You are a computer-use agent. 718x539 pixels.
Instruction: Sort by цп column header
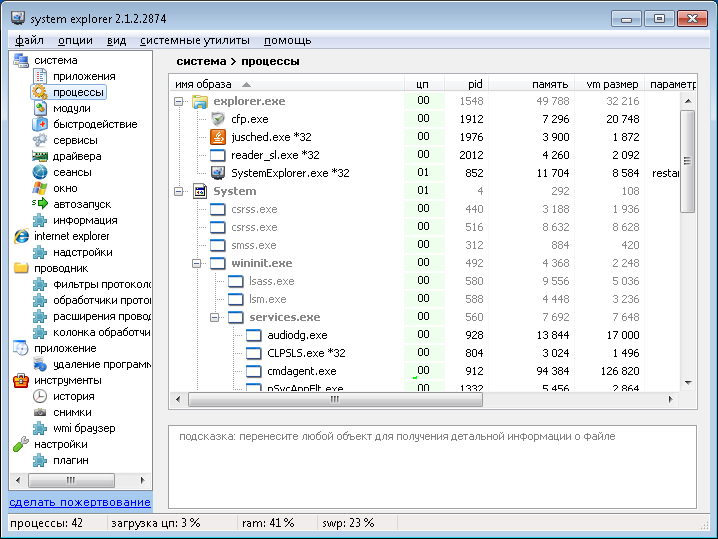424,84
